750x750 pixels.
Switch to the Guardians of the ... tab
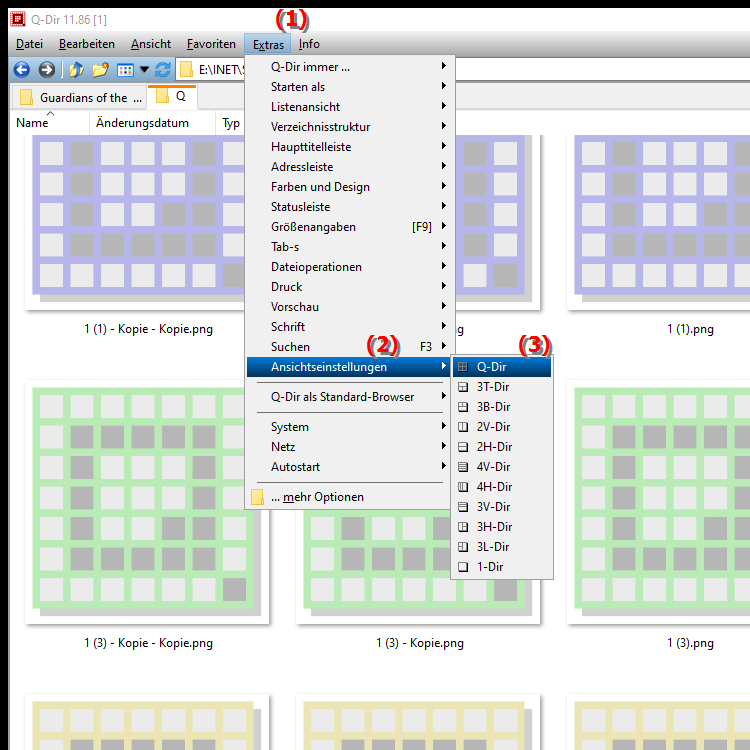coord(79,98)
